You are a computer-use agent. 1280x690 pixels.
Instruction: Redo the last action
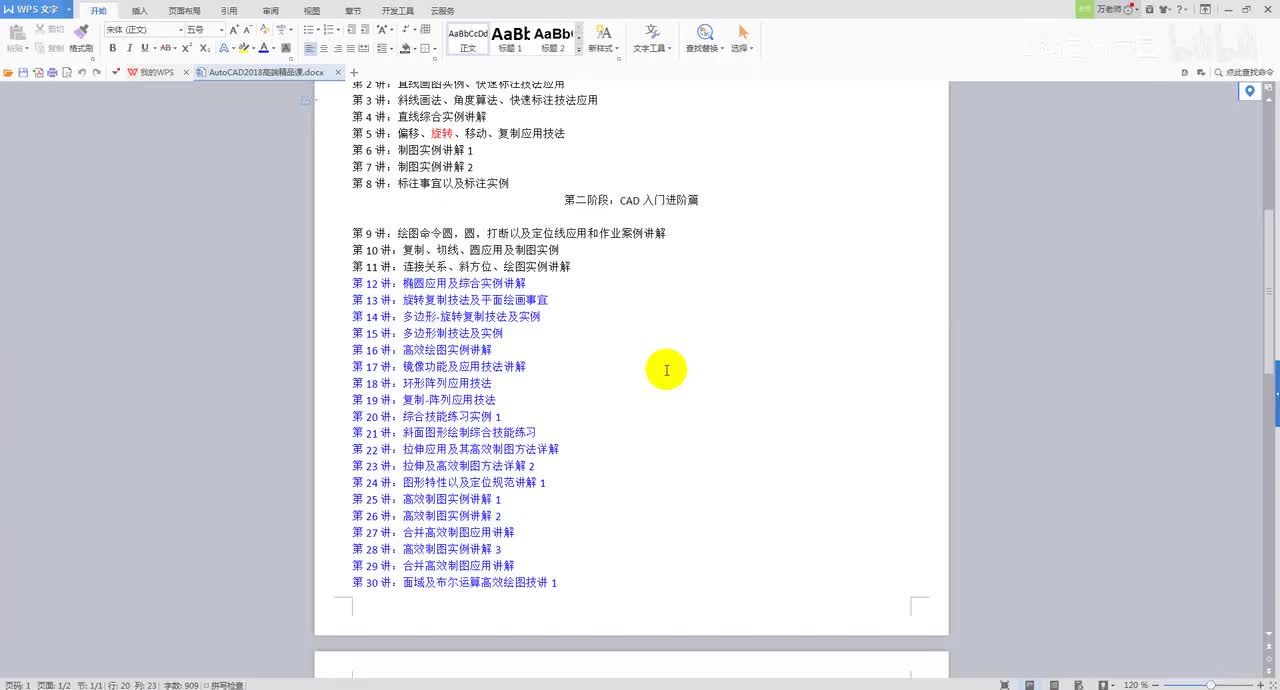coord(96,72)
